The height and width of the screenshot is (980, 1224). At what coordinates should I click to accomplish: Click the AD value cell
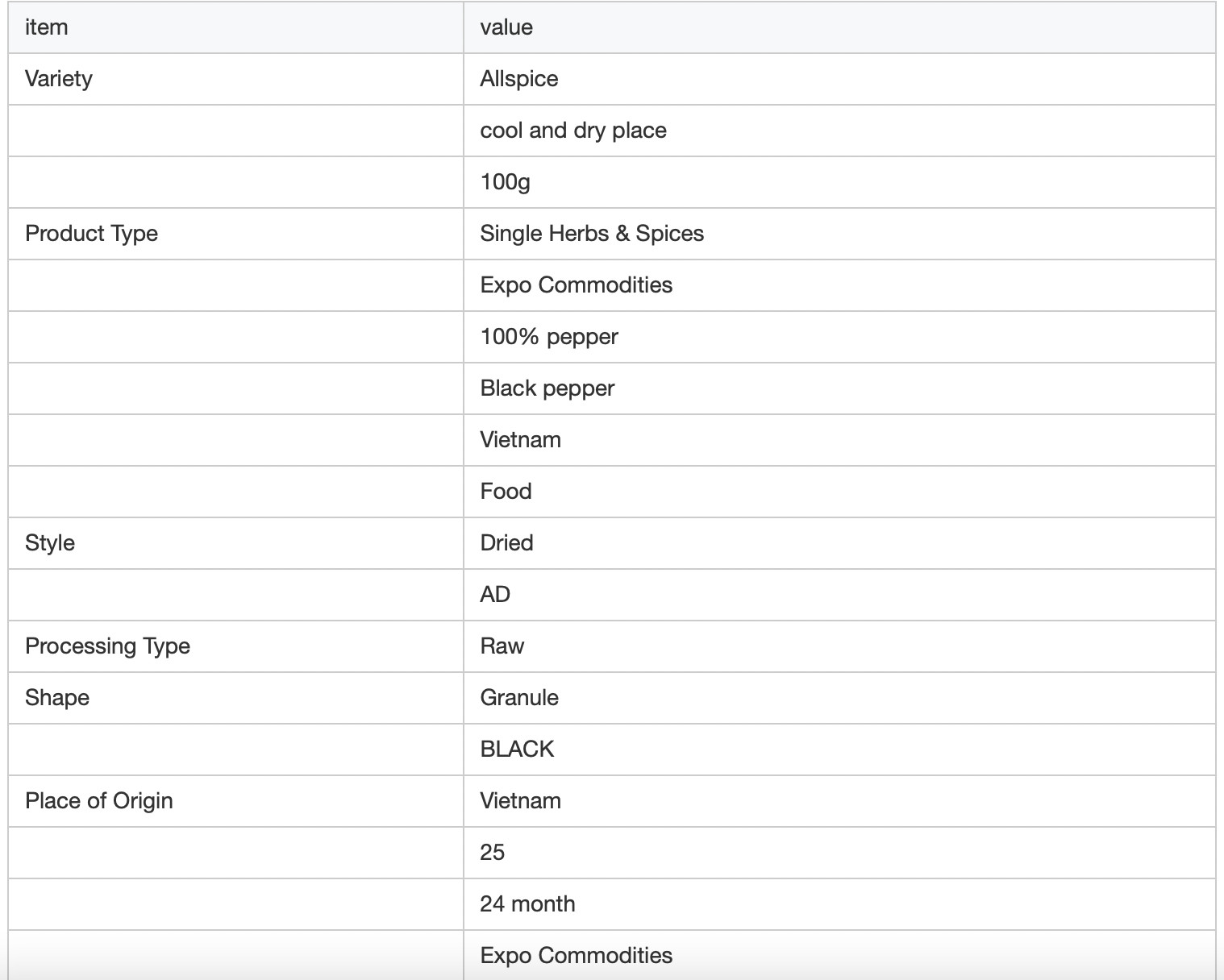[x=839, y=595]
